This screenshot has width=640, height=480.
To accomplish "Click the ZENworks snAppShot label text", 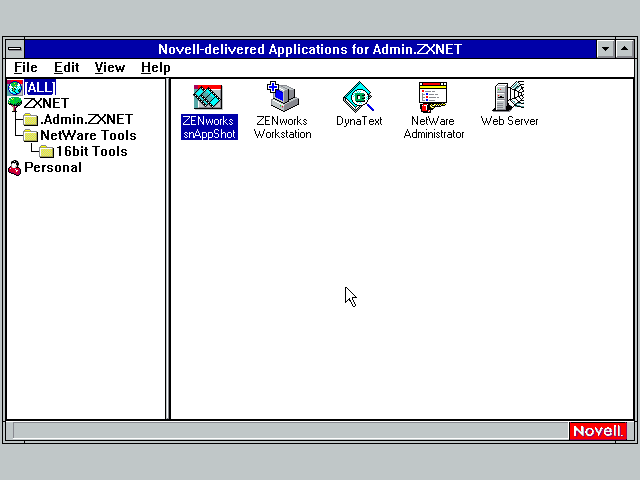I will tap(209, 127).
